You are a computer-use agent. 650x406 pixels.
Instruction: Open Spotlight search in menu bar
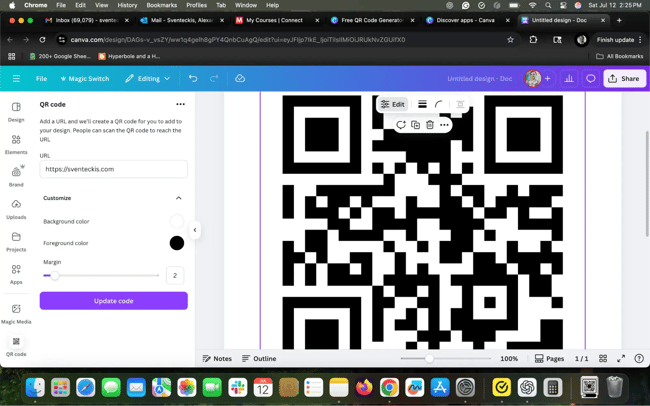coord(548,5)
